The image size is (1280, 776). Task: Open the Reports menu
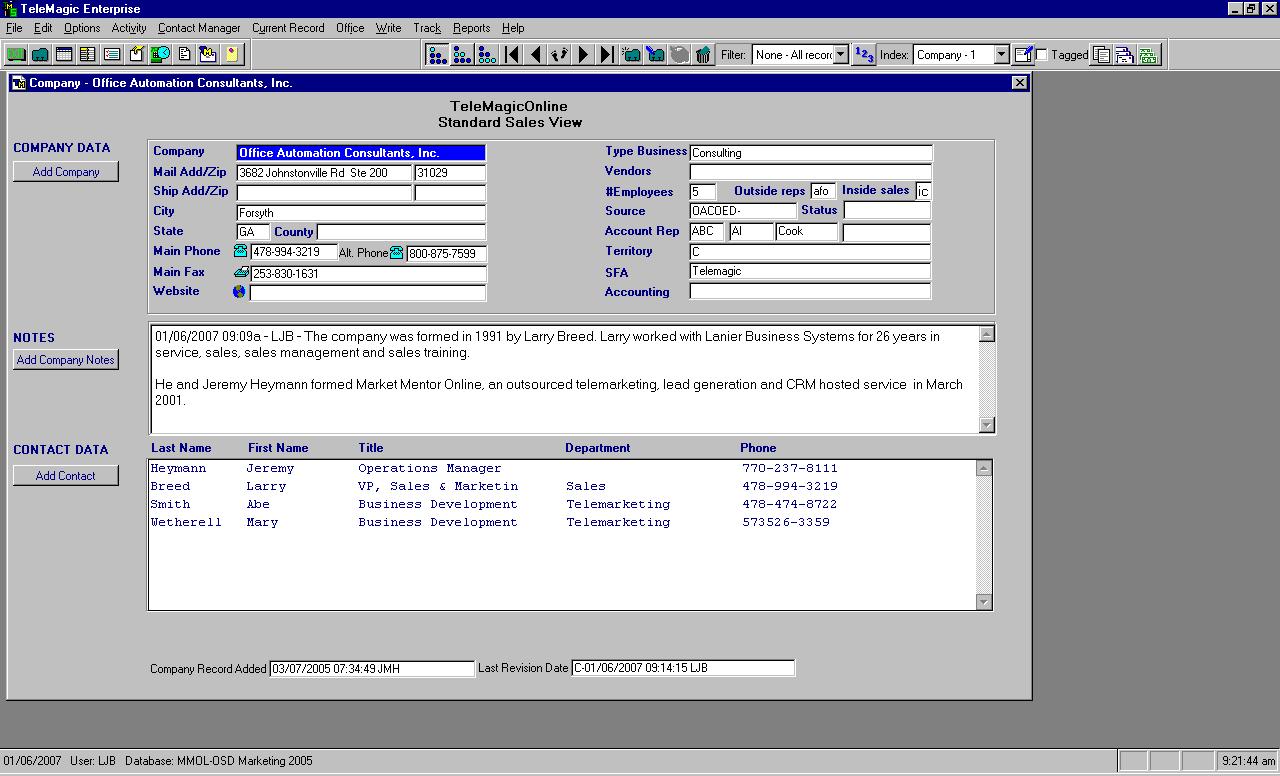point(471,27)
